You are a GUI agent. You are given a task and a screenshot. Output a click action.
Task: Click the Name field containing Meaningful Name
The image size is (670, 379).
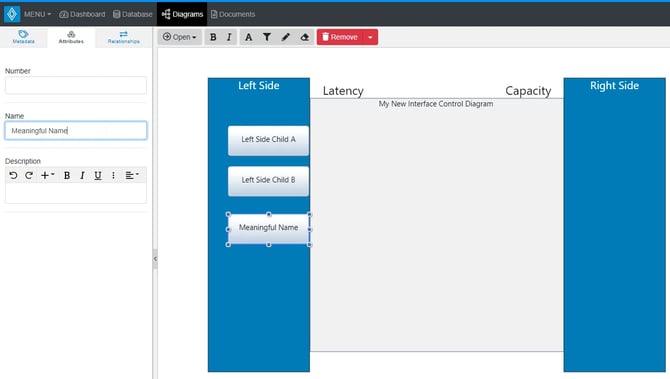76,130
